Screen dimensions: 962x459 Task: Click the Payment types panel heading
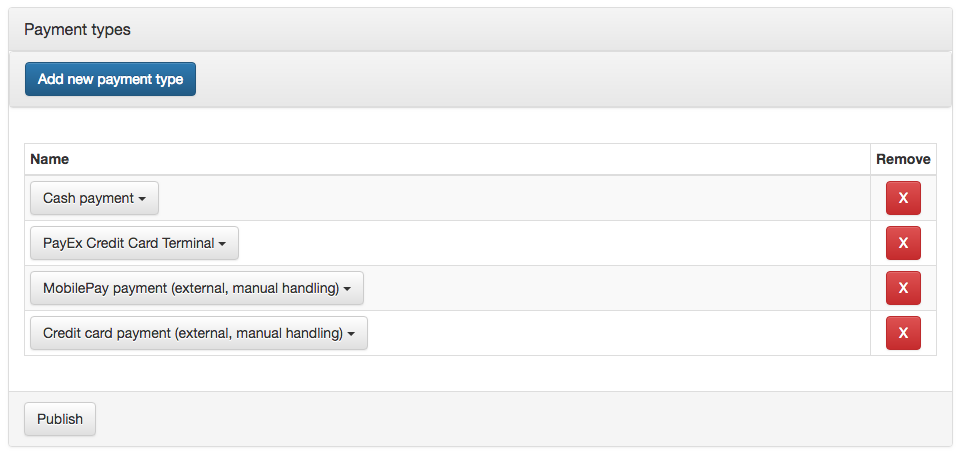78,30
